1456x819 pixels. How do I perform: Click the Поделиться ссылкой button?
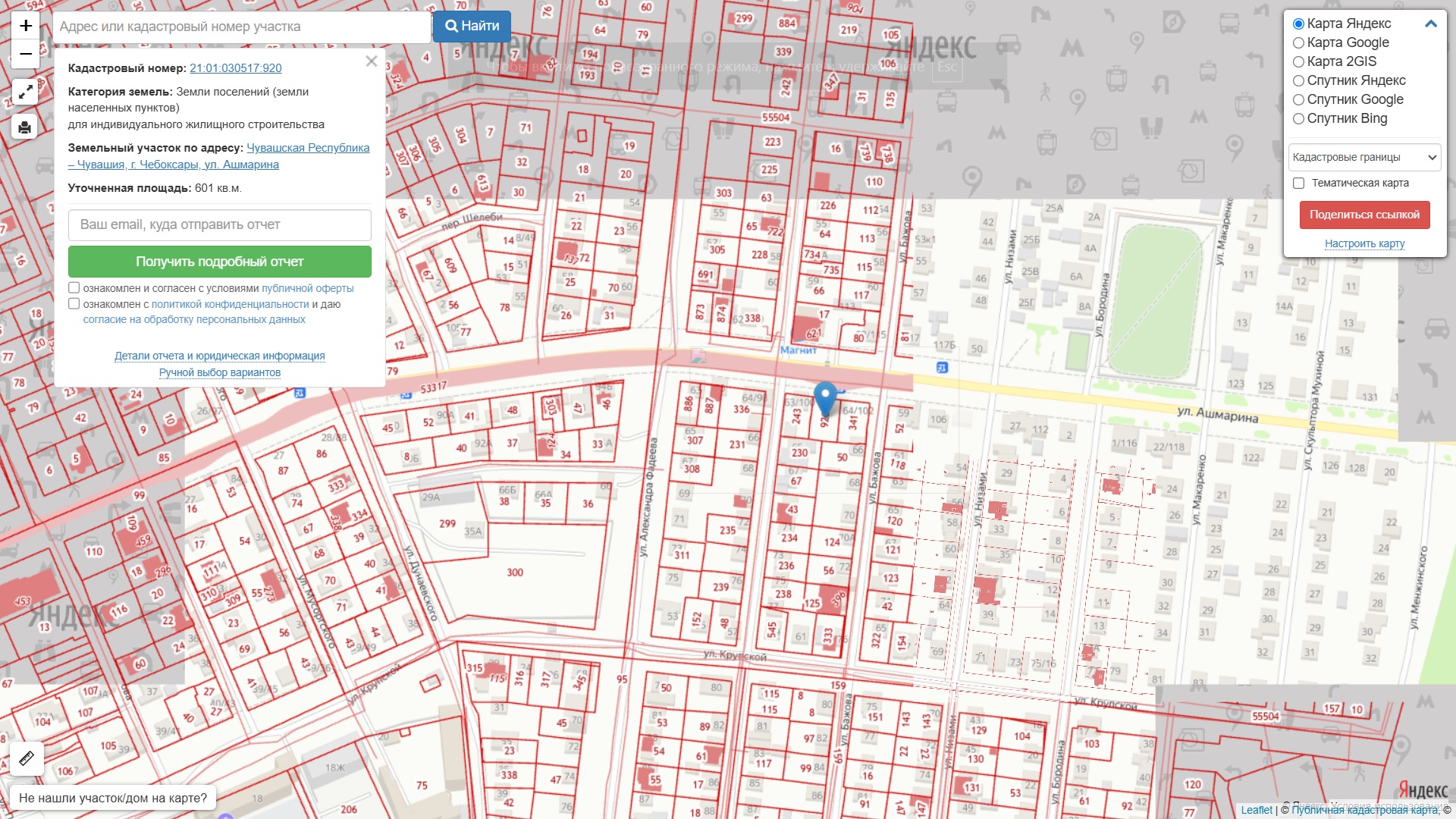(1364, 215)
